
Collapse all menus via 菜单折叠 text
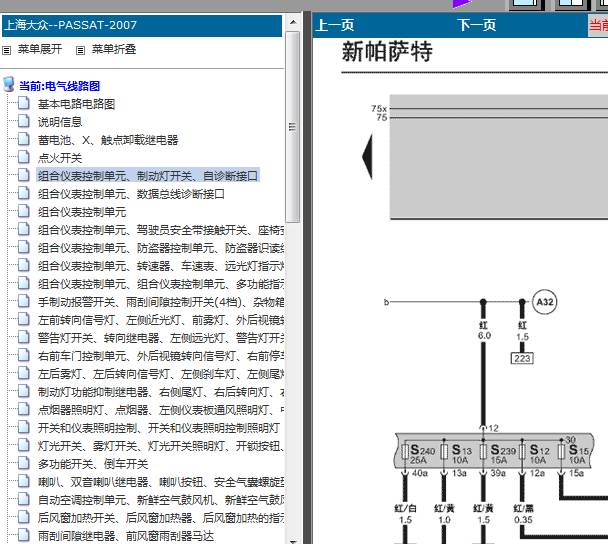(114, 50)
